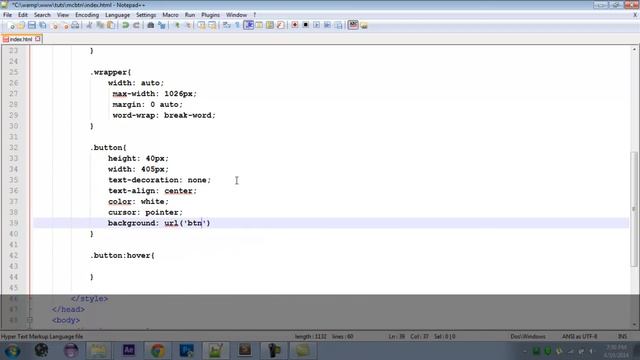Open Chrome from the taskbar
This screenshot has height=360, width=640.
pos(158,351)
